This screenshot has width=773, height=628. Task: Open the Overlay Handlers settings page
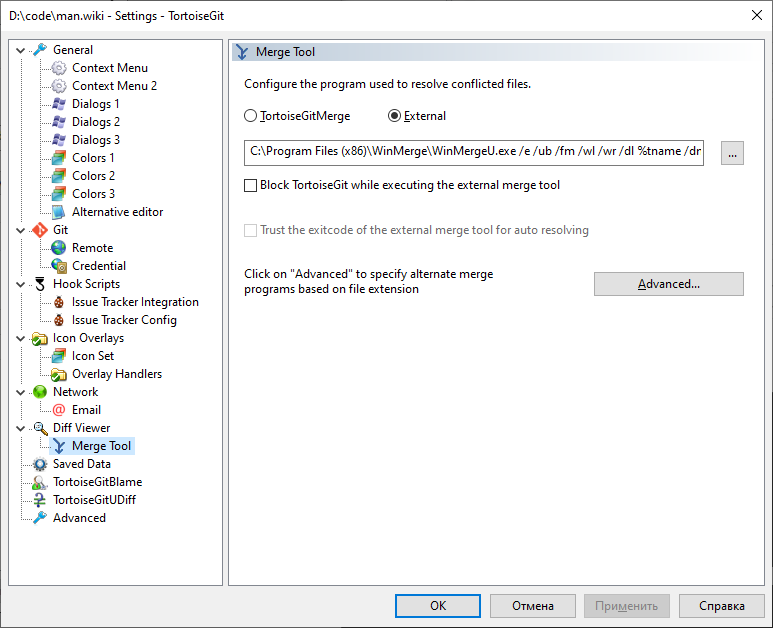coord(116,374)
